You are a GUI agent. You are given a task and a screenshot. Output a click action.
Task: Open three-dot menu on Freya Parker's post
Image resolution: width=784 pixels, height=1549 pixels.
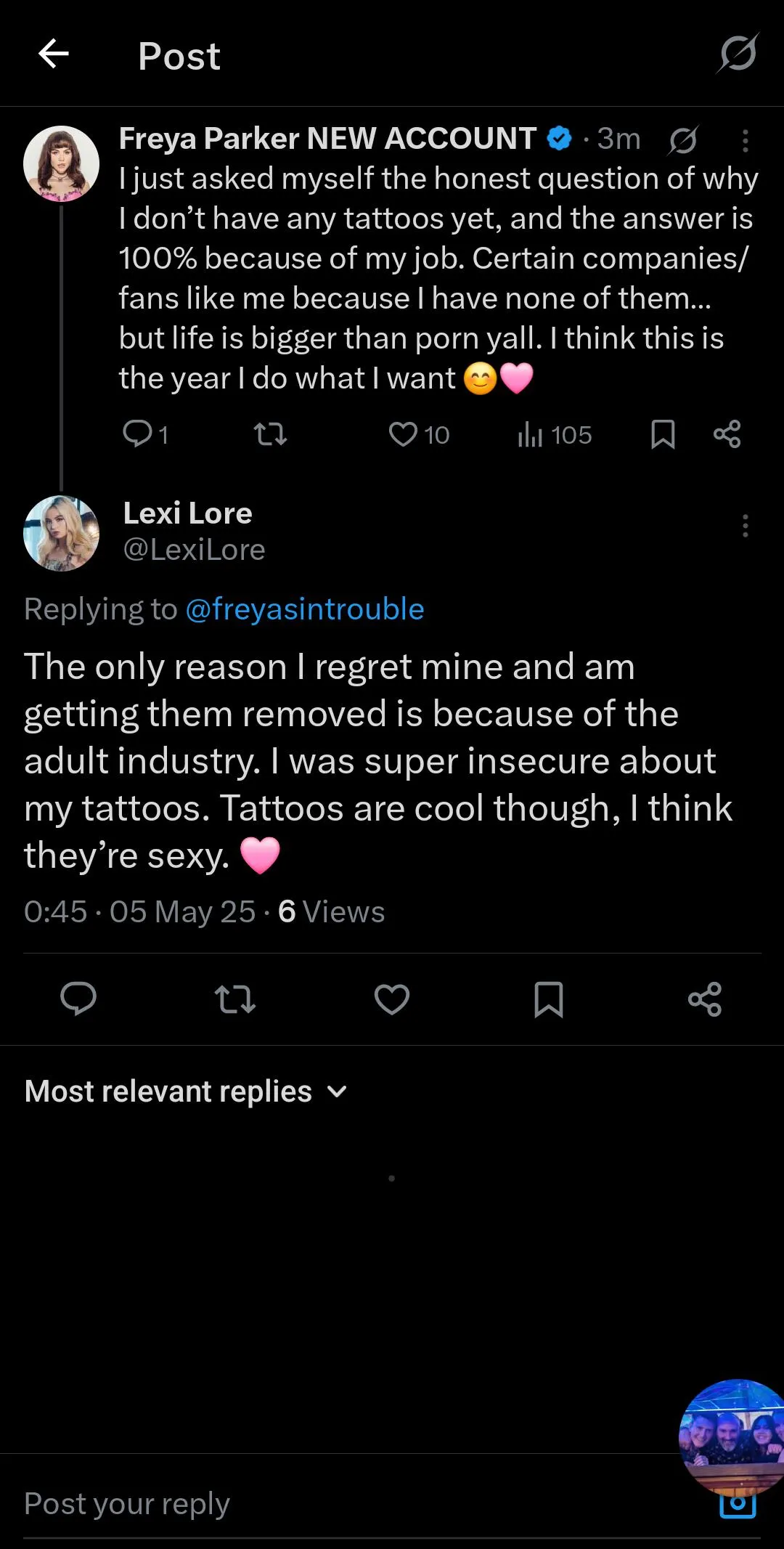745,140
